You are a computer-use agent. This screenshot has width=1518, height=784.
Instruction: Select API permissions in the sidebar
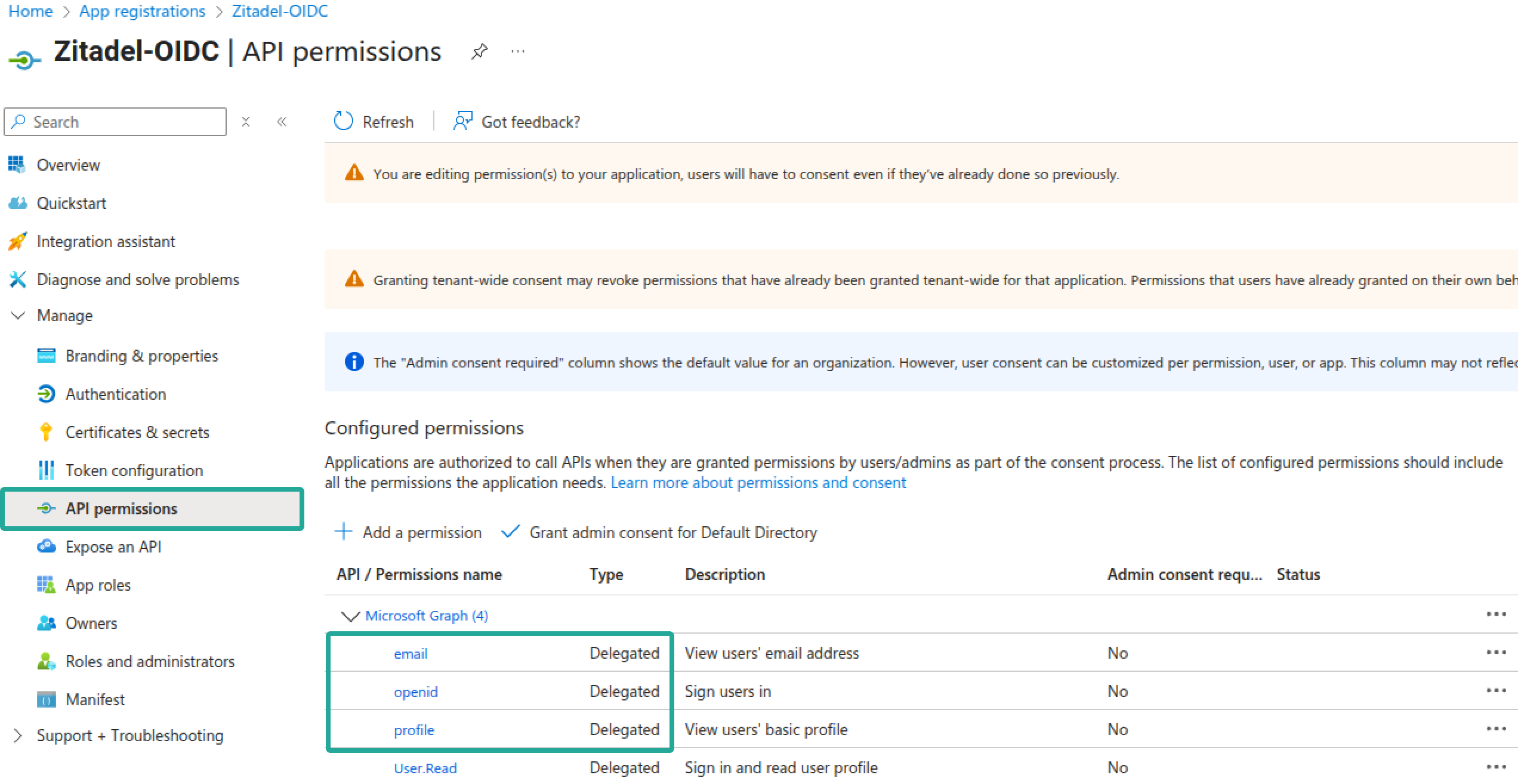pos(152,508)
